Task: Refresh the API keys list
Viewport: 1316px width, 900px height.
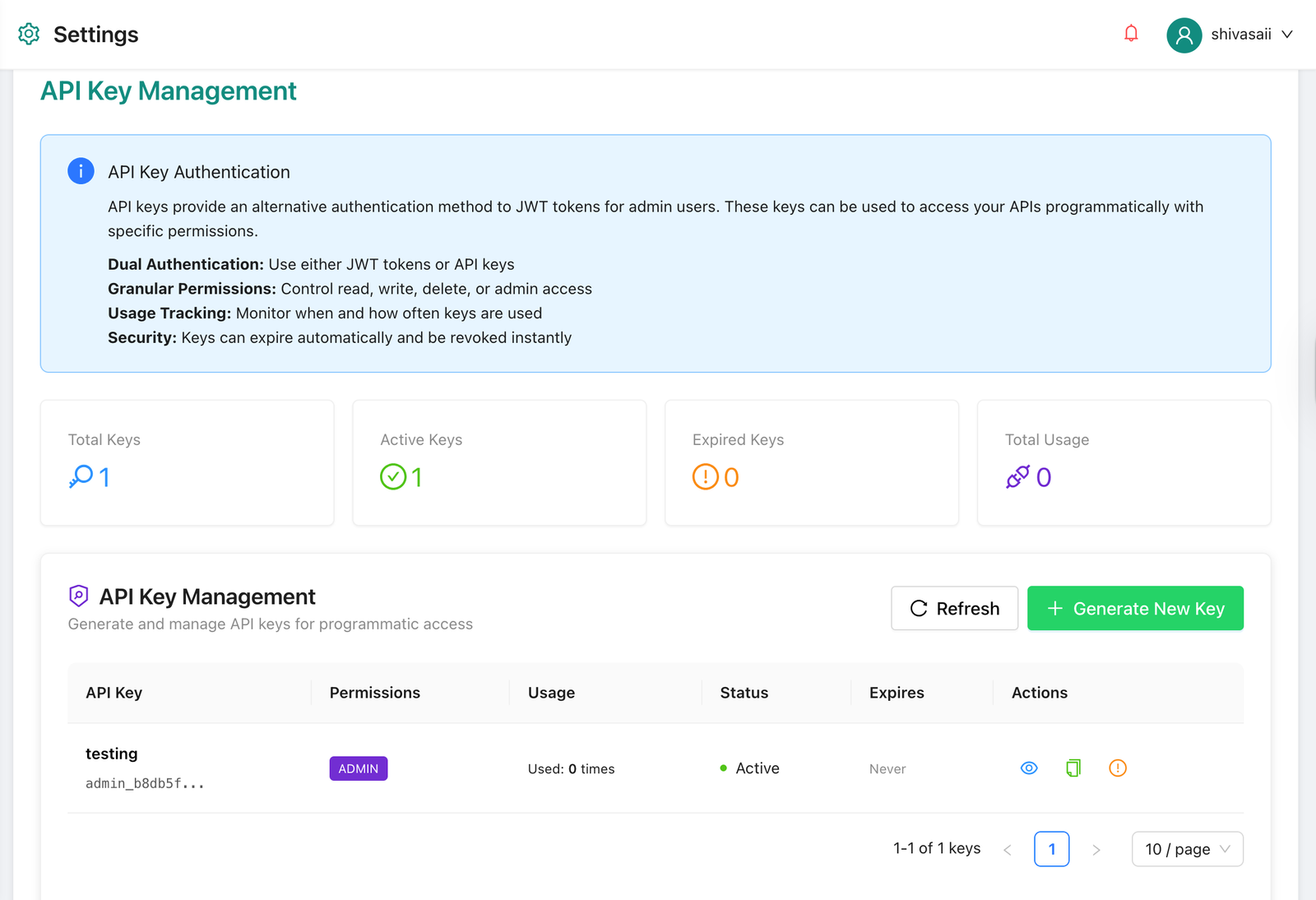Action: [x=954, y=608]
